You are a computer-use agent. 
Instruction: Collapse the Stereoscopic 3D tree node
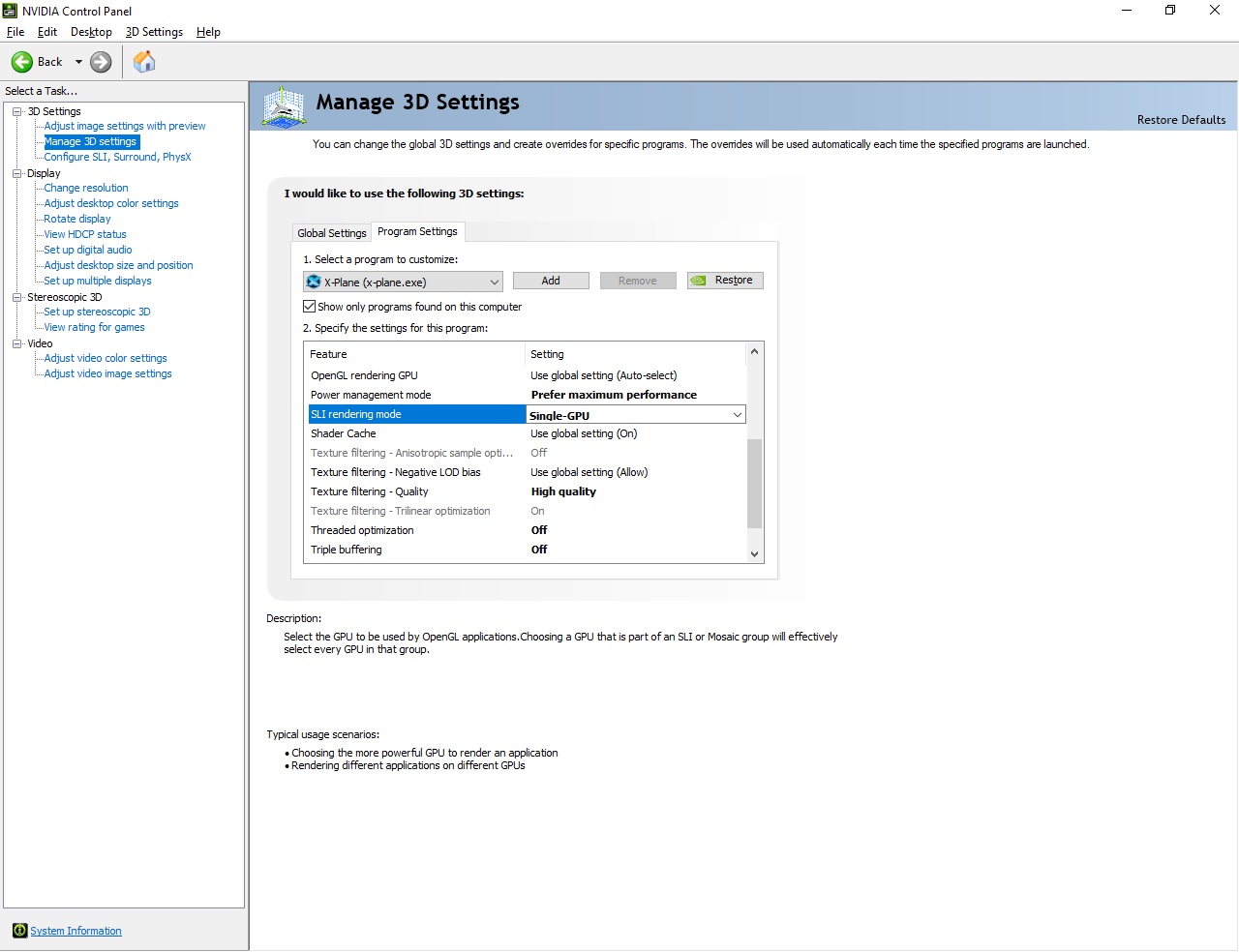(17, 297)
